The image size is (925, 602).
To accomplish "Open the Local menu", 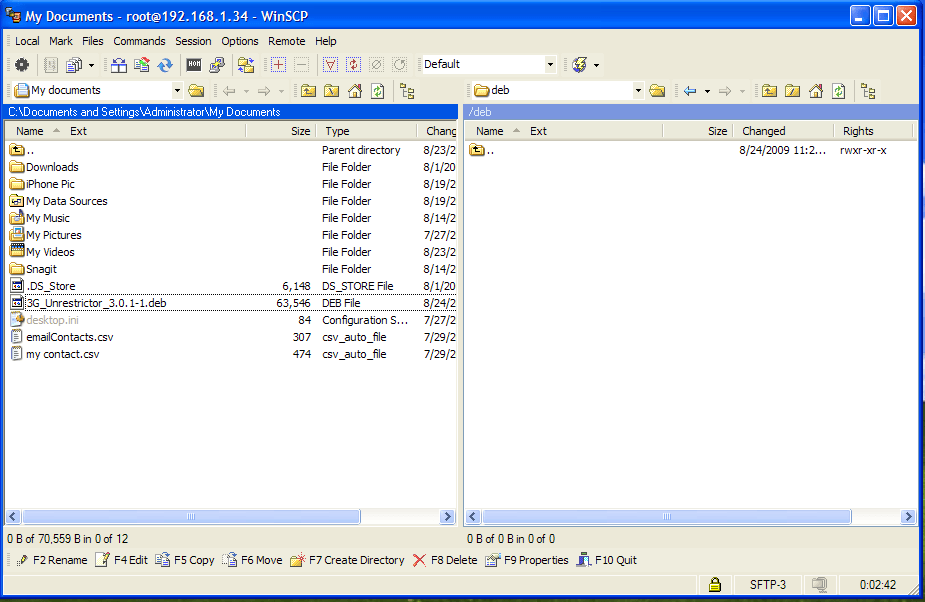I will pos(27,41).
